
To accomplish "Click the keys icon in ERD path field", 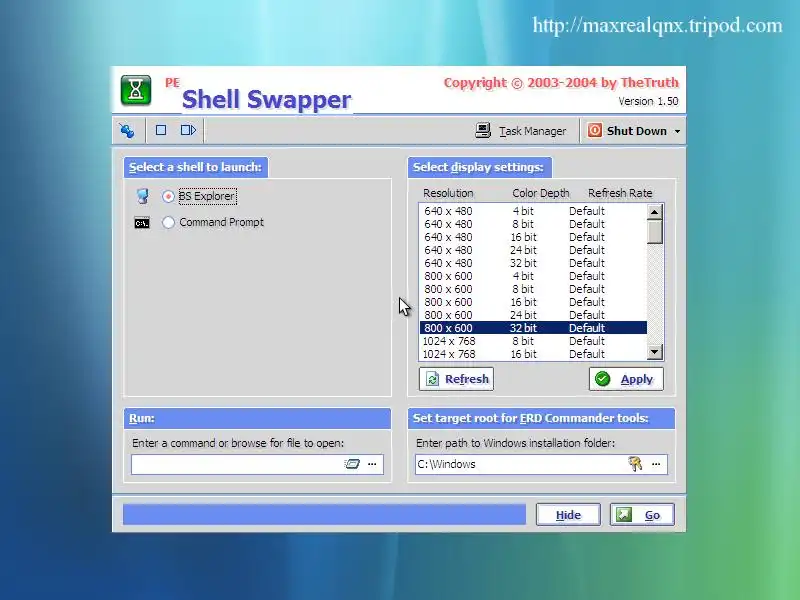I will (x=635, y=464).
